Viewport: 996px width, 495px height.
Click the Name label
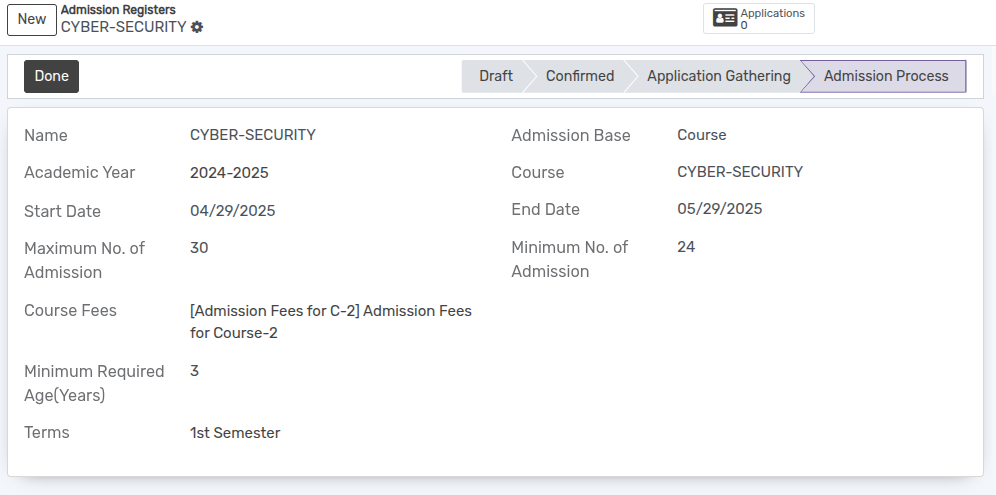point(46,135)
